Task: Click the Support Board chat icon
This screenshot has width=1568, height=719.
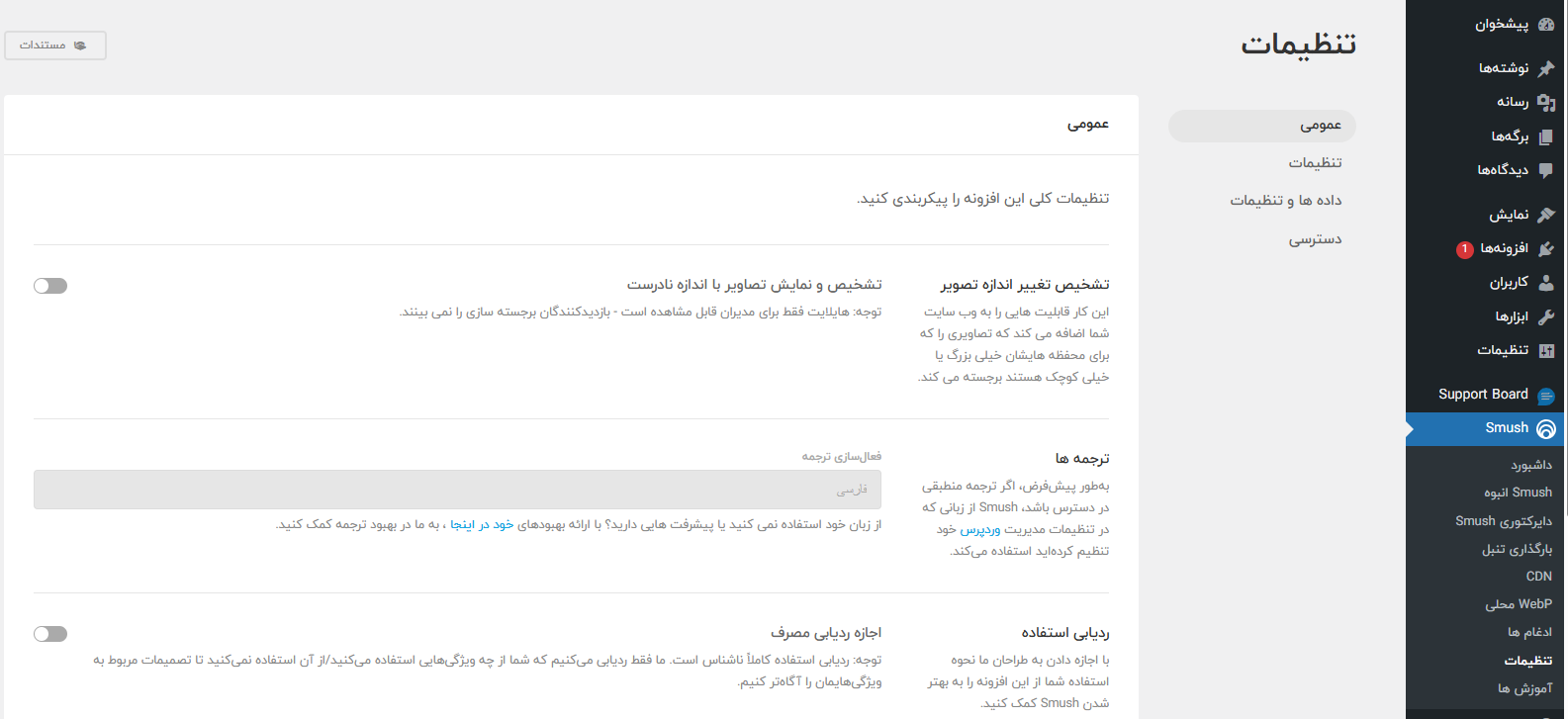Action: click(1546, 396)
